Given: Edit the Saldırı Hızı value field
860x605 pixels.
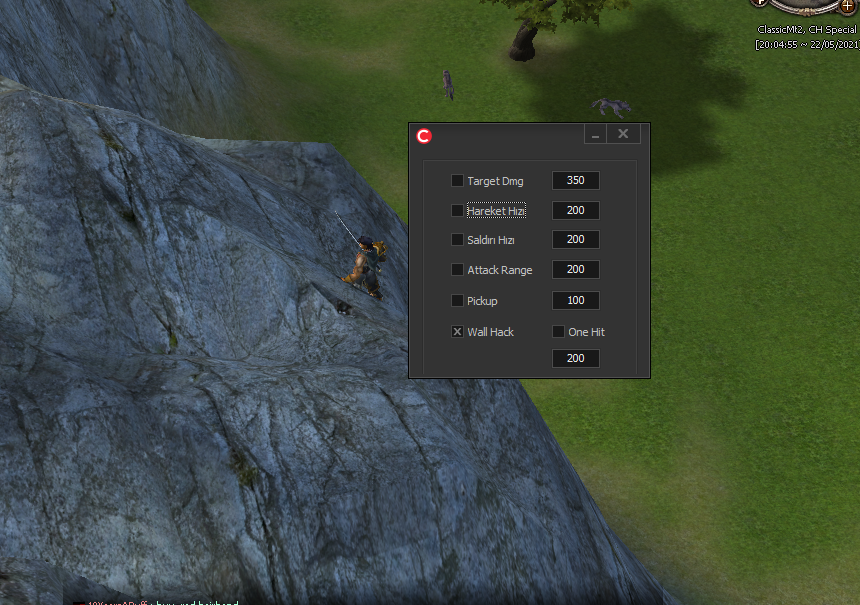Looking at the screenshot, I should click(x=575, y=240).
